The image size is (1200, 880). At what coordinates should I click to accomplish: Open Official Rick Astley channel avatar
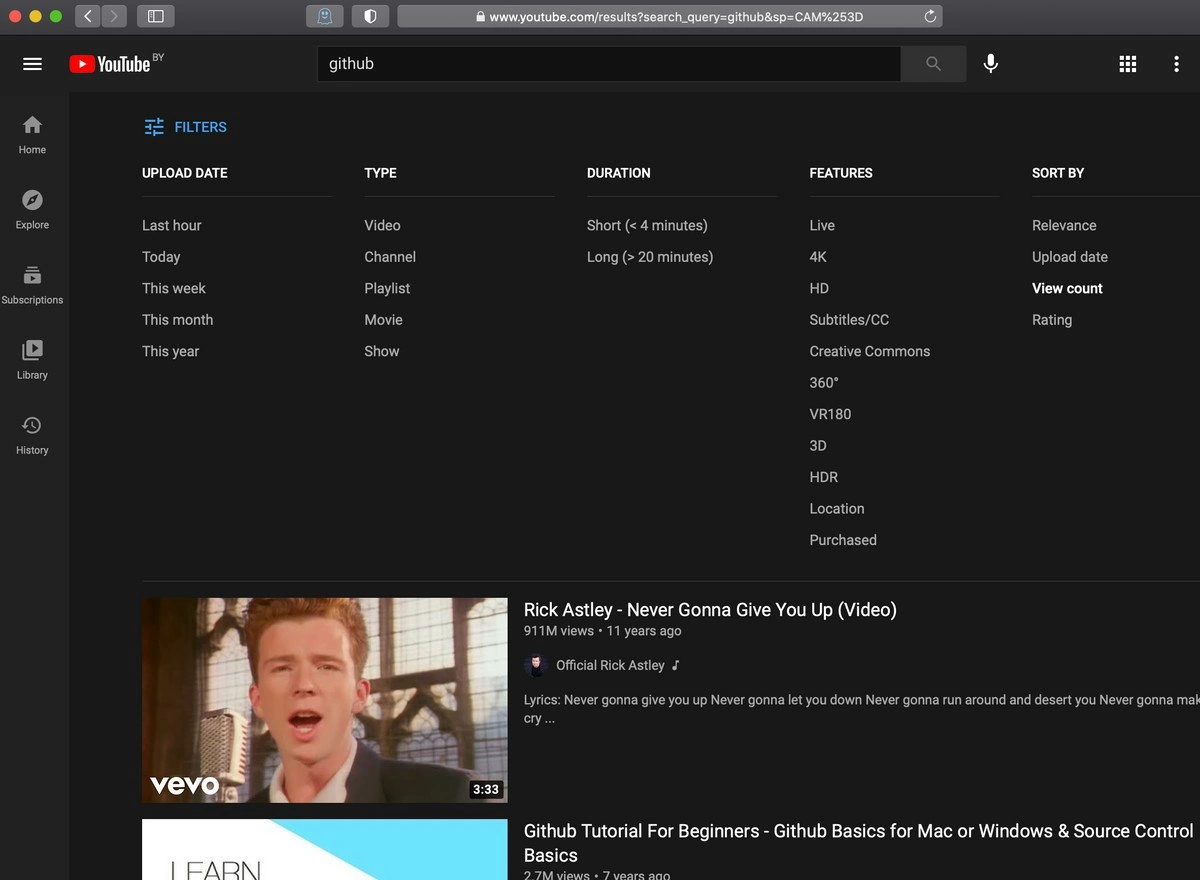pos(536,665)
